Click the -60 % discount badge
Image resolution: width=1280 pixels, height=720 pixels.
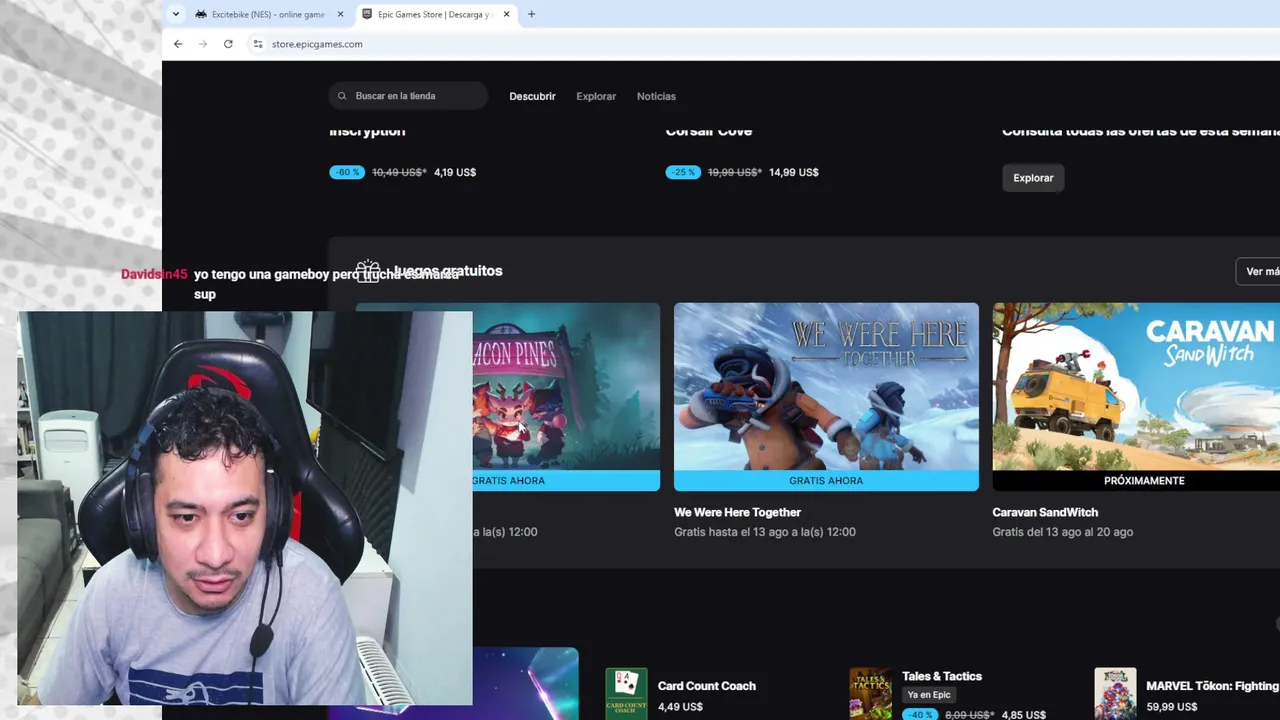pos(347,172)
